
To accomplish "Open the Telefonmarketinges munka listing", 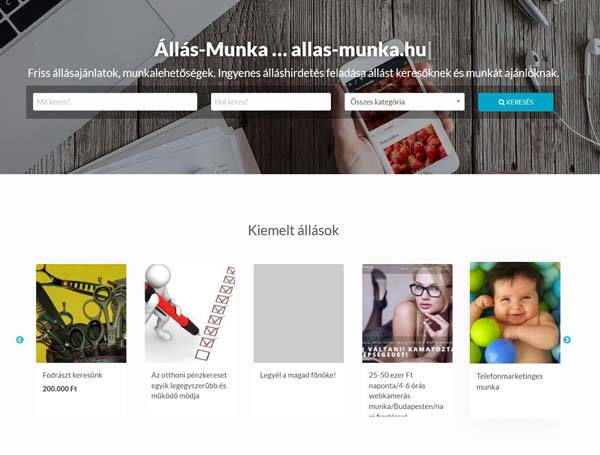I will 509,381.
